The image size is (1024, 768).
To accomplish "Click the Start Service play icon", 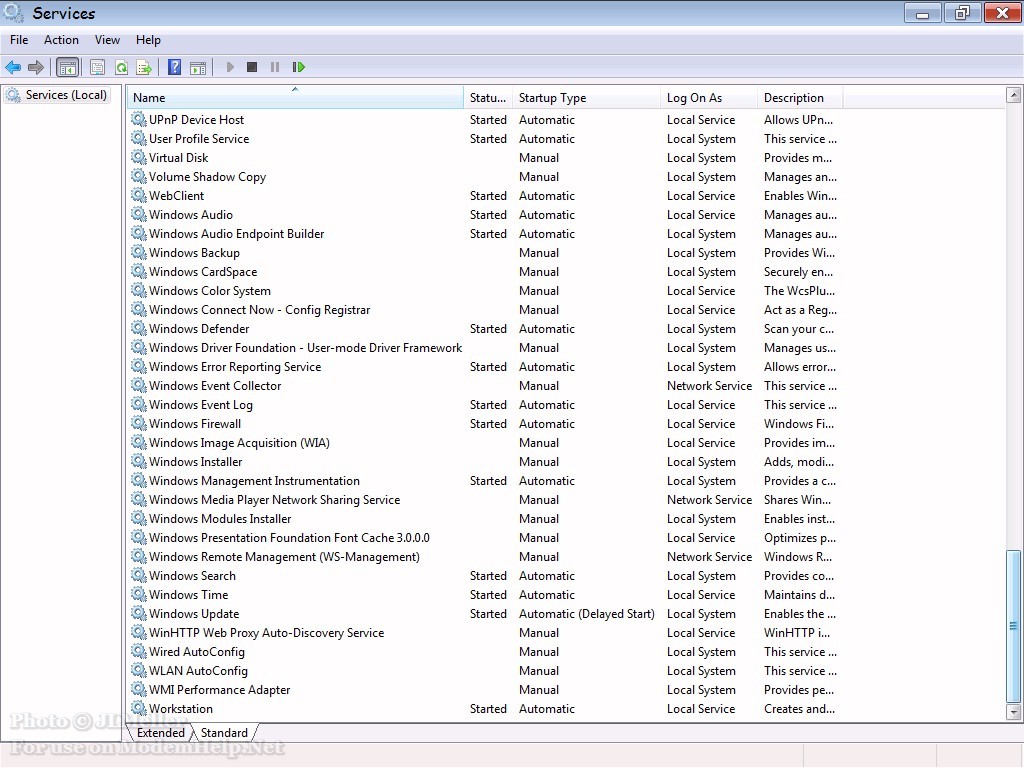I will pyautogui.click(x=230, y=67).
